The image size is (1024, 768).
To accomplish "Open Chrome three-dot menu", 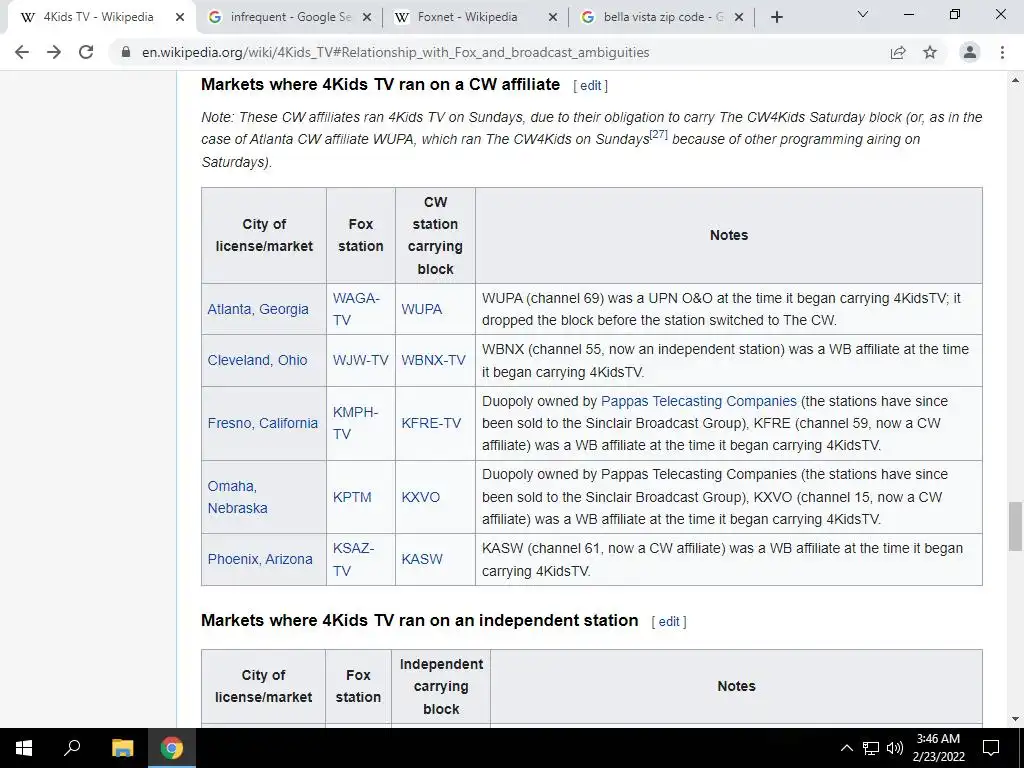I will (1002, 52).
